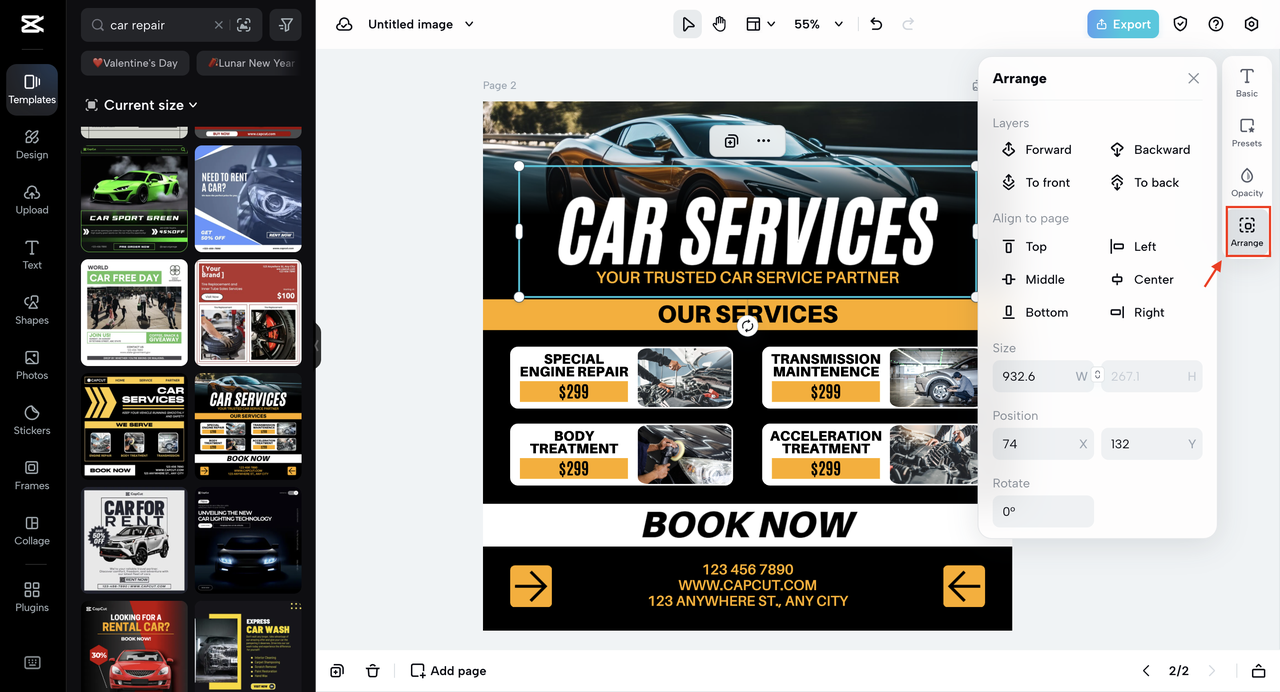
Task: Open the settings icon in top bar
Action: point(1251,24)
